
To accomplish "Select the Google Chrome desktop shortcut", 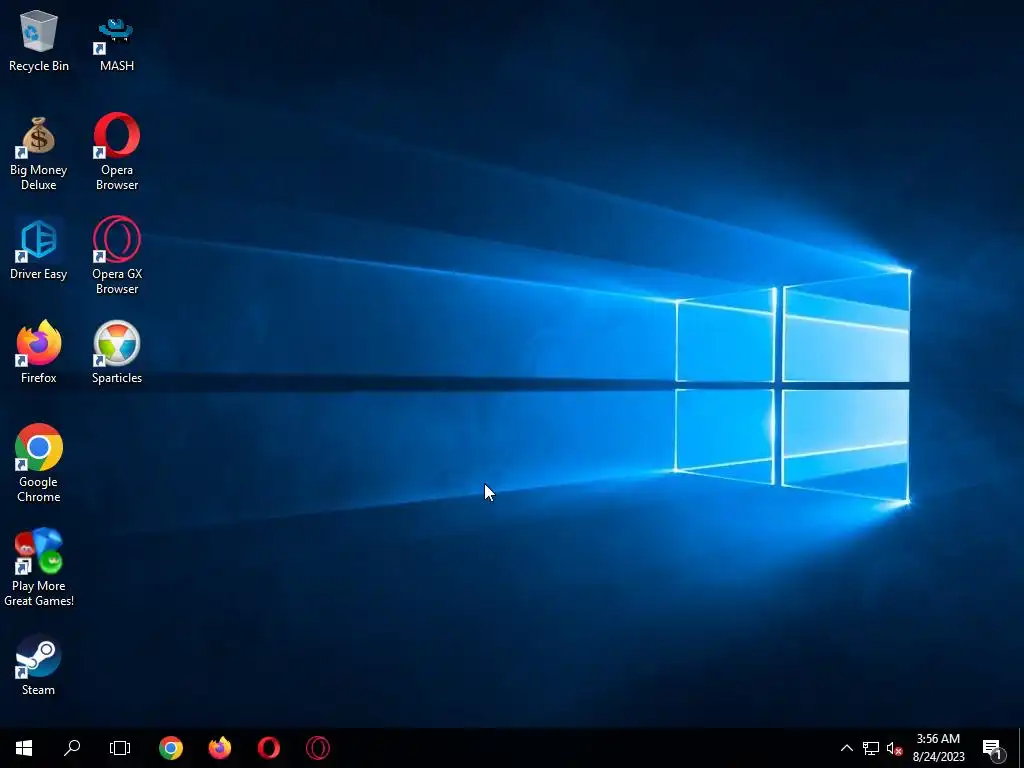I will tap(39, 464).
